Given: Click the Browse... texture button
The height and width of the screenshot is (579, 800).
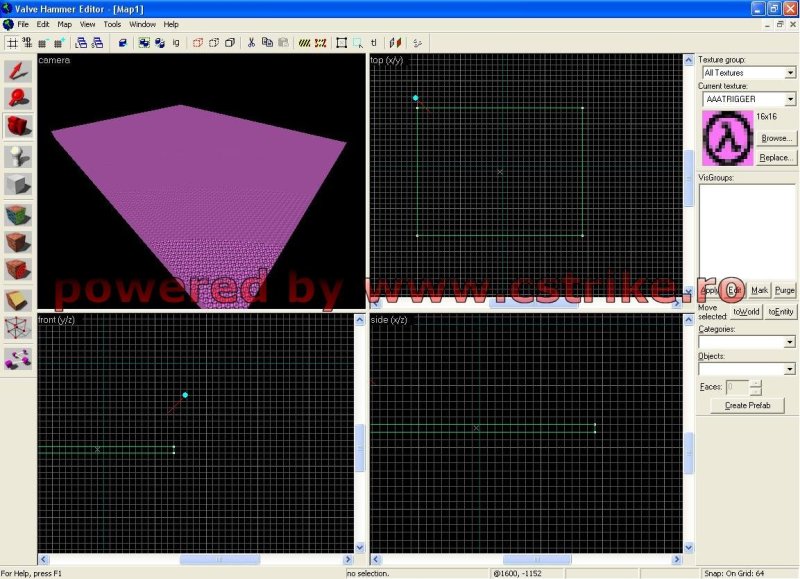Looking at the screenshot, I should 776,138.
